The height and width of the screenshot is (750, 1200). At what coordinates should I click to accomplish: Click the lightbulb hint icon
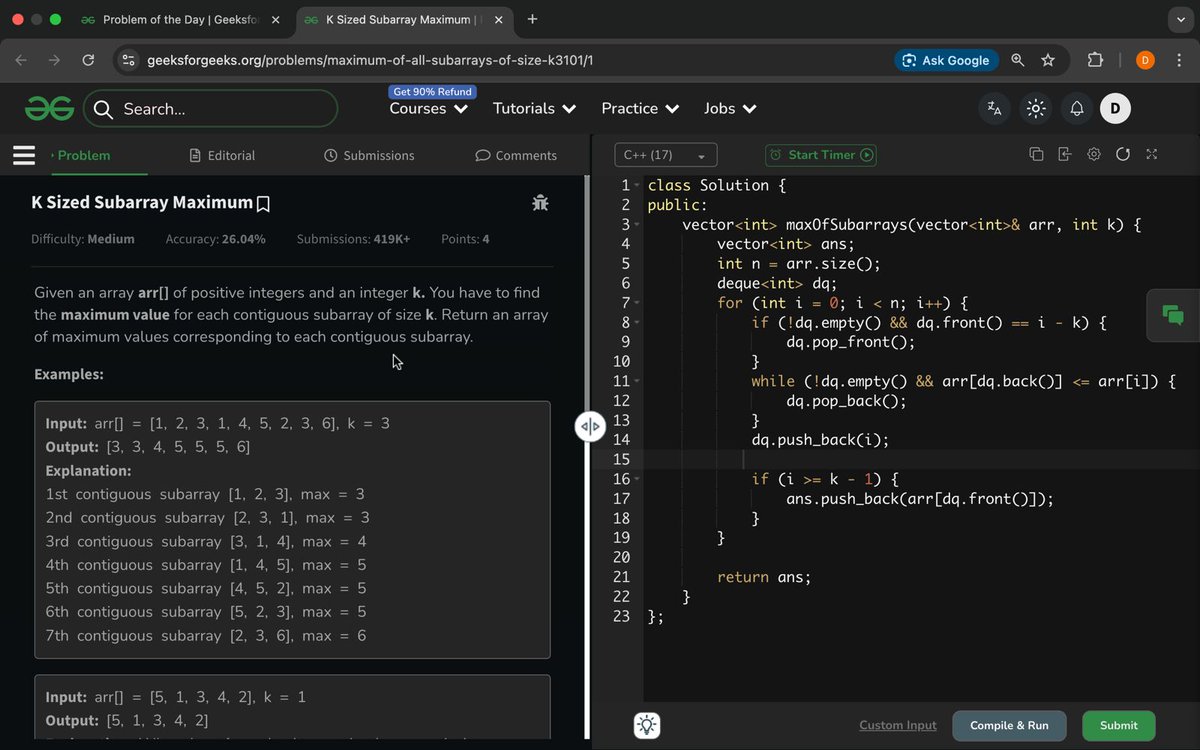pyautogui.click(x=647, y=725)
